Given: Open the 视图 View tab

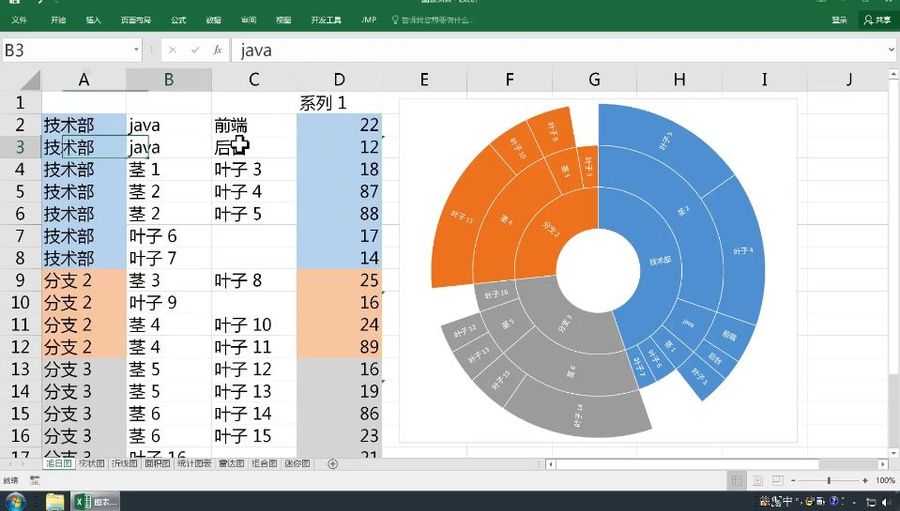Looking at the screenshot, I should click(284, 20).
